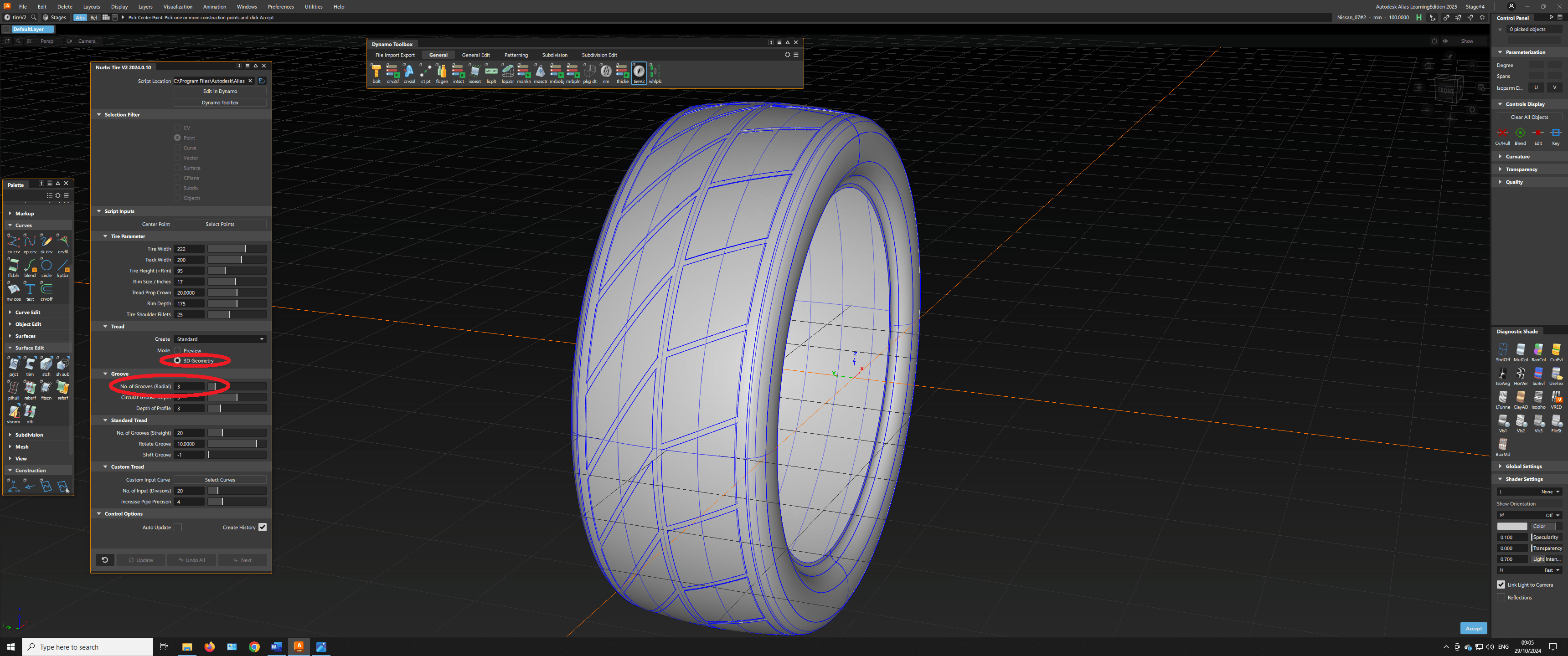Select the rim tool in Dynamo Toolbox
1568x656 pixels.
pyautogui.click(x=606, y=71)
